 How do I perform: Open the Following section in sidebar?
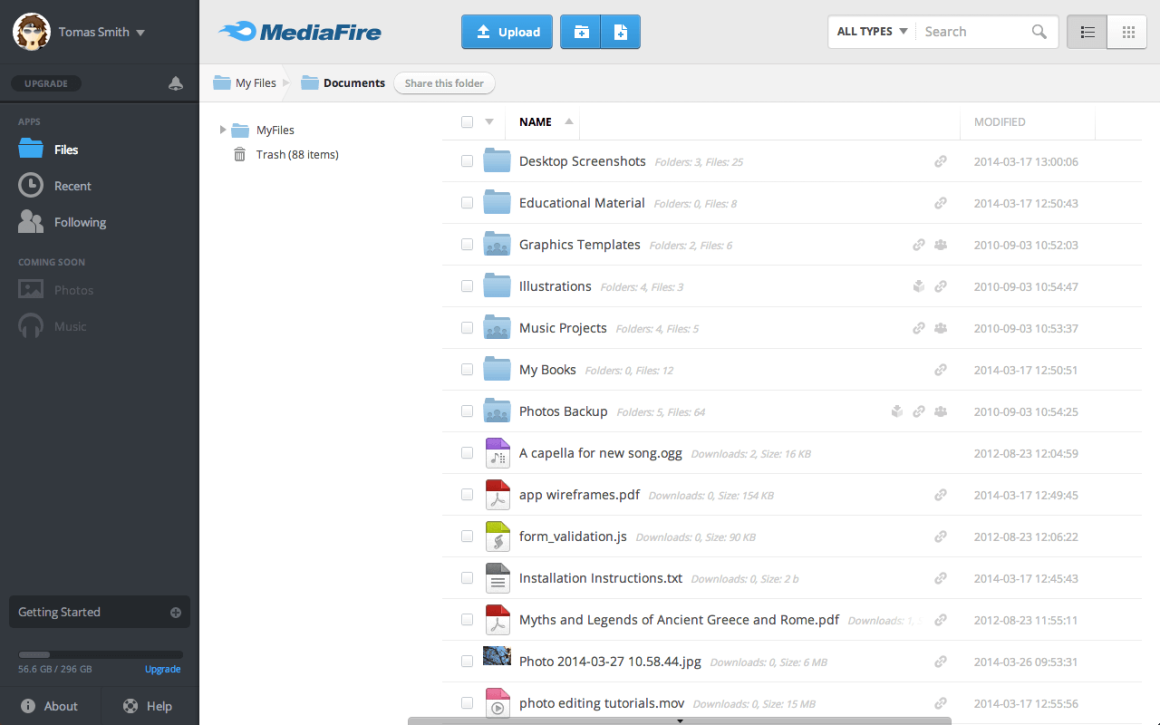80,222
